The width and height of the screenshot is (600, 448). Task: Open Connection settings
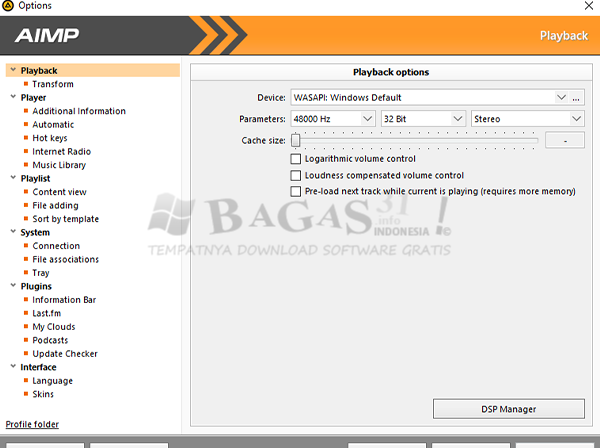[x=56, y=246]
